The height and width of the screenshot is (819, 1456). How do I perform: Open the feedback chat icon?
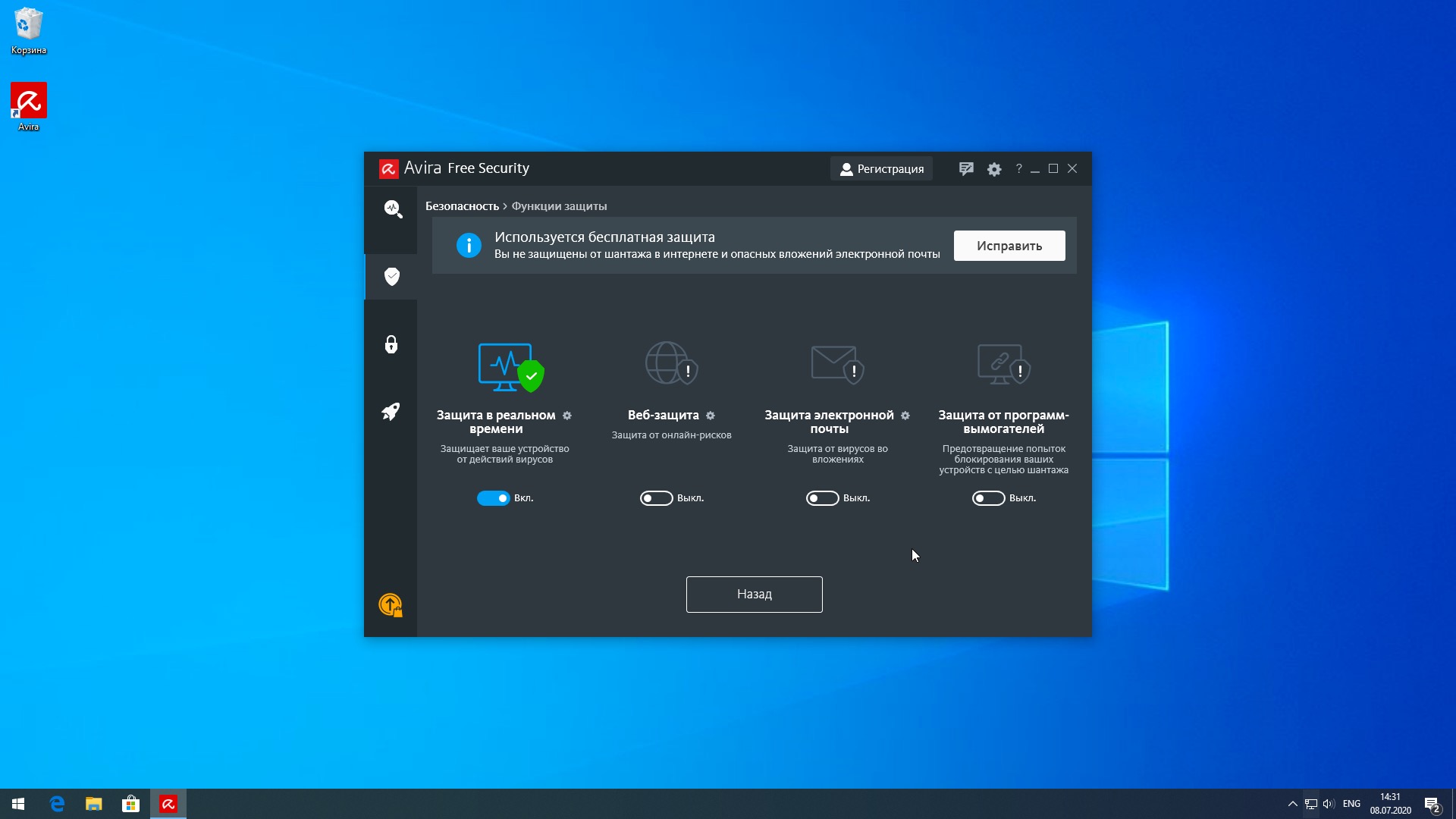[965, 169]
